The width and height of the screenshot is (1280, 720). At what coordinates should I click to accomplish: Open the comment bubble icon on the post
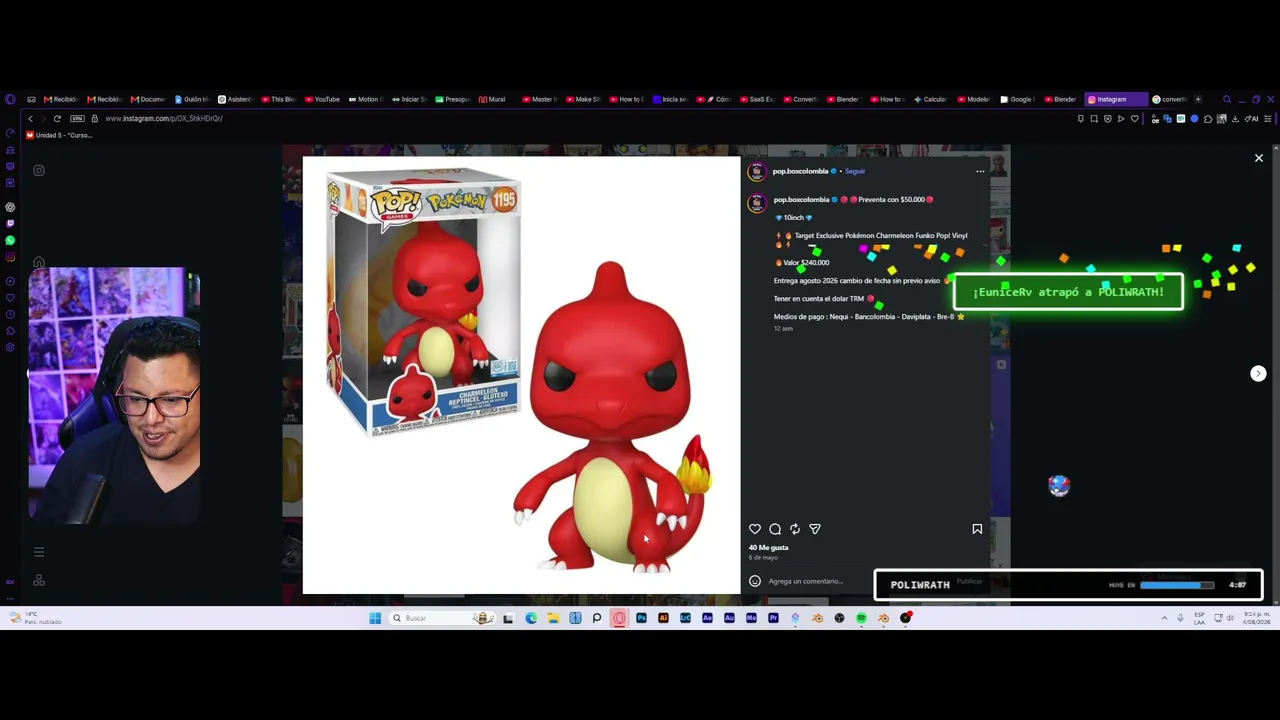[x=775, y=529]
